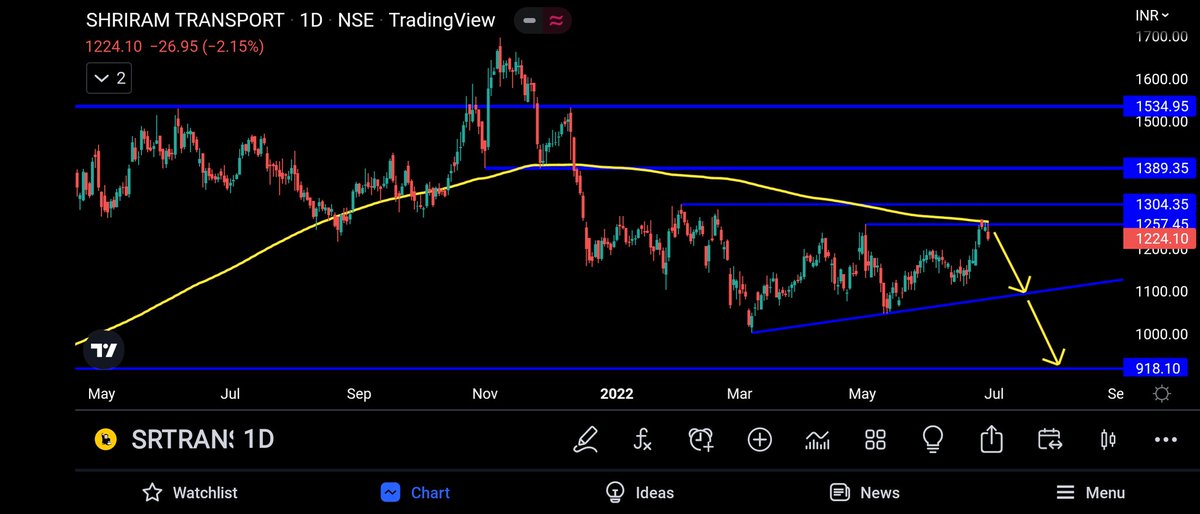Add an alert with the alarm-clock icon
The image size is (1200, 514).
(701, 439)
